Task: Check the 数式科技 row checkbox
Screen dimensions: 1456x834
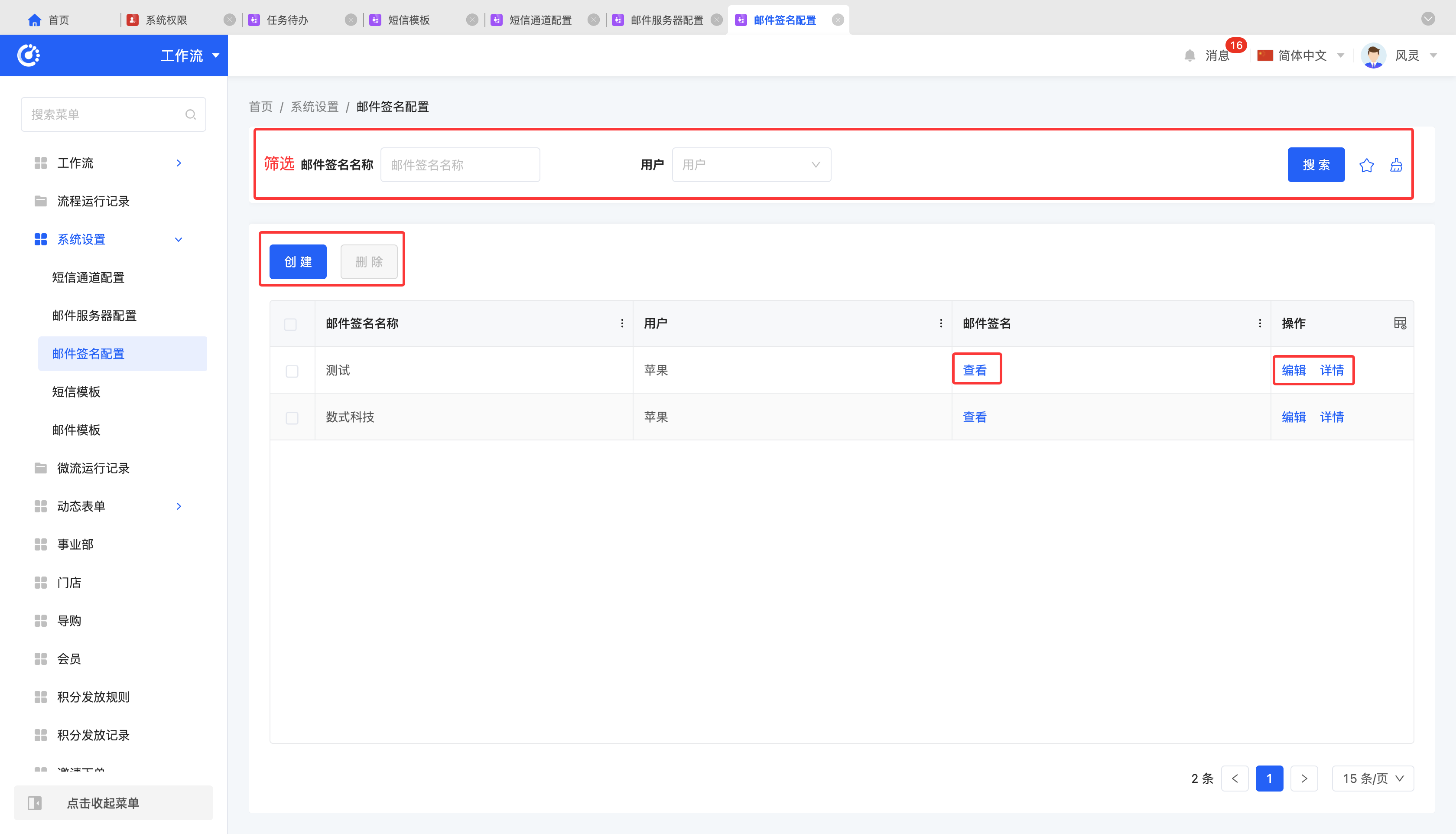Action: pyautogui.click(x=292, y=418)
